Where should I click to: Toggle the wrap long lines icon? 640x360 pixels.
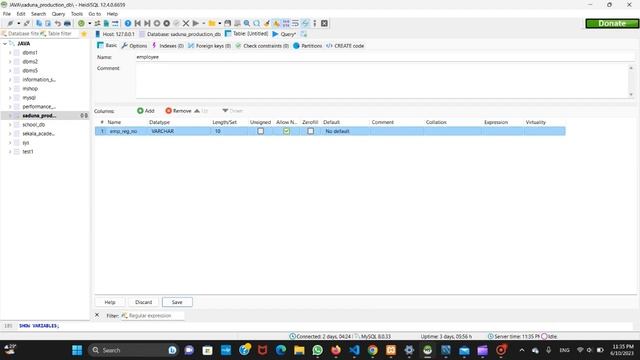[295, 24]
